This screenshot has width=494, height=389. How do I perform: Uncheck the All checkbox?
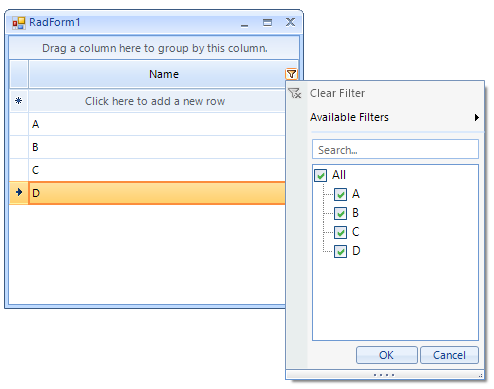320,175
